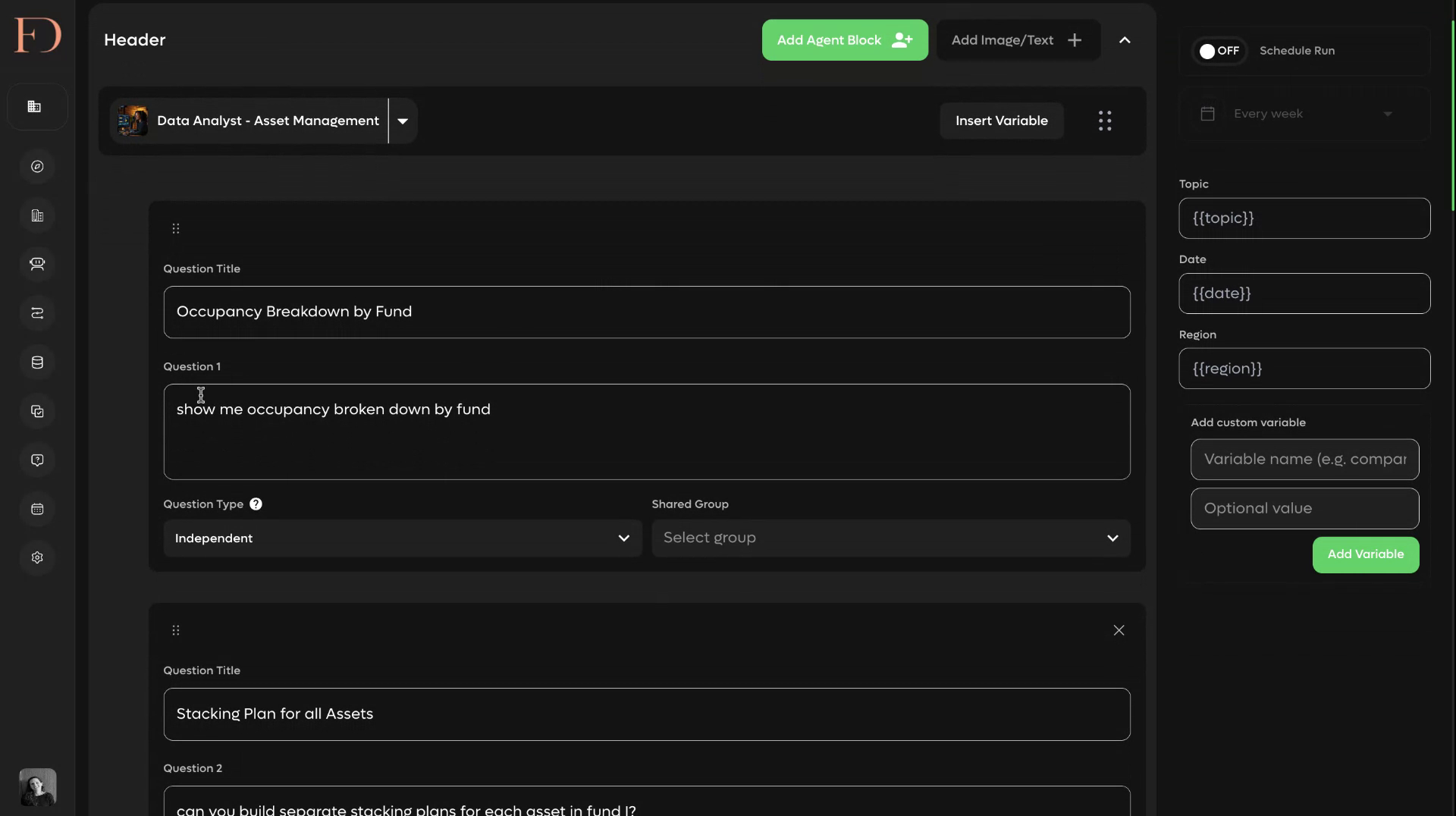Toggle the Schedule Run OFF switch
The height and width of the screenshot is (816, 1456).
pos(1219,51)
